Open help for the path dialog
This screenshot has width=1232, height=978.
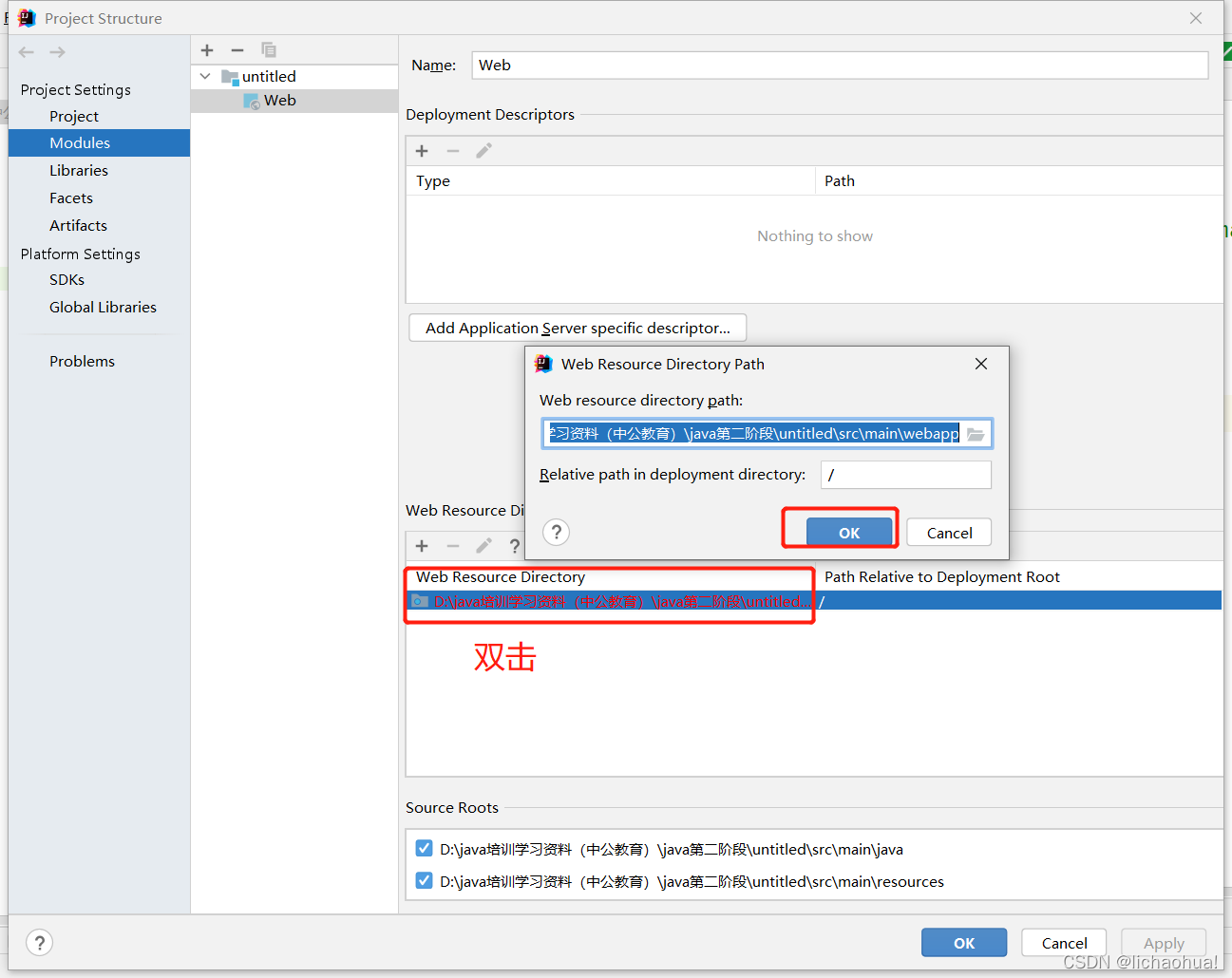tap(557, 532)
